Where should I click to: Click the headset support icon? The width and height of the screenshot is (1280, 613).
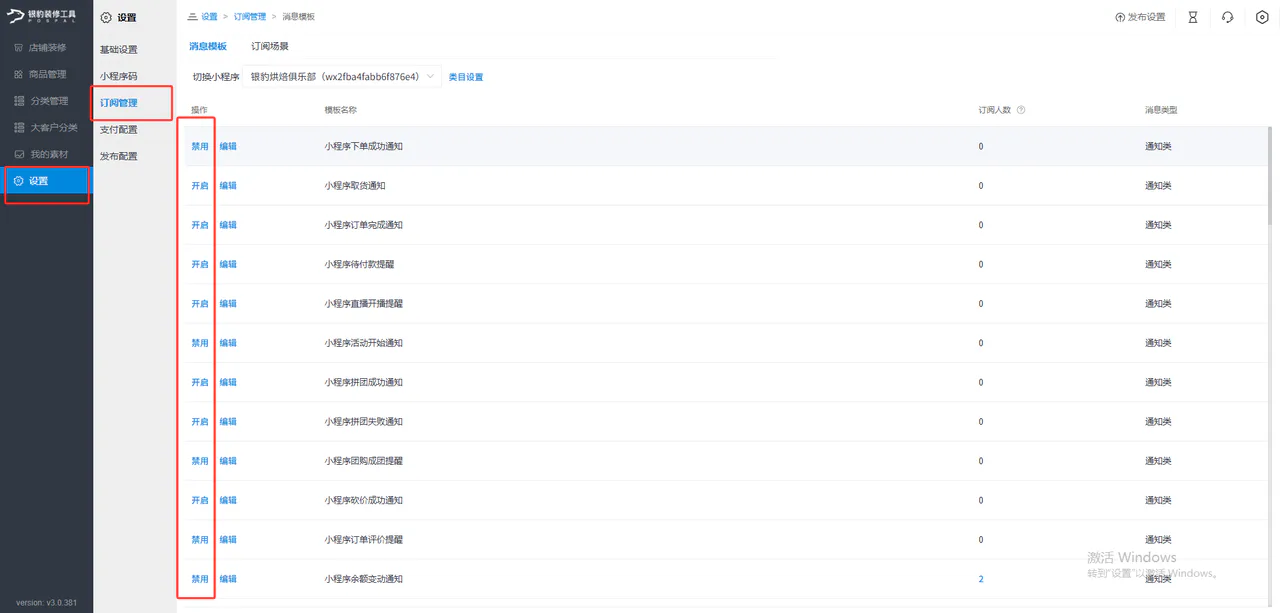1227,17
